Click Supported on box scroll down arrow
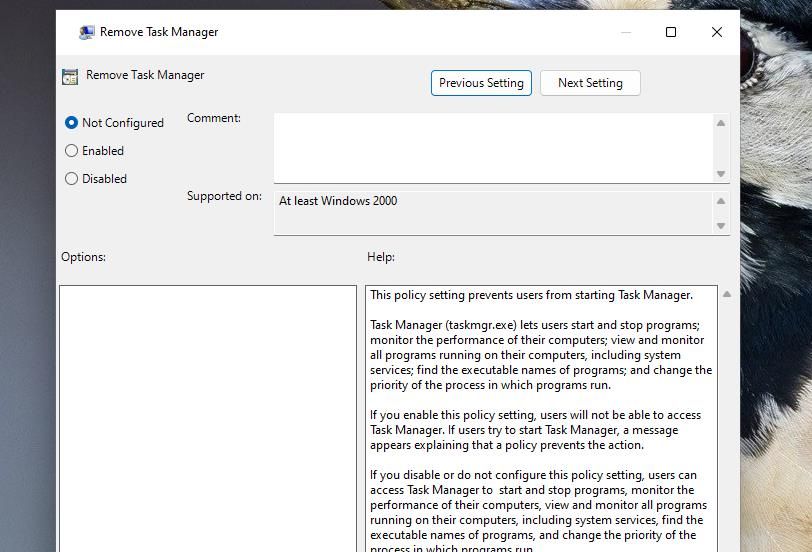 (x=720, y=226)
